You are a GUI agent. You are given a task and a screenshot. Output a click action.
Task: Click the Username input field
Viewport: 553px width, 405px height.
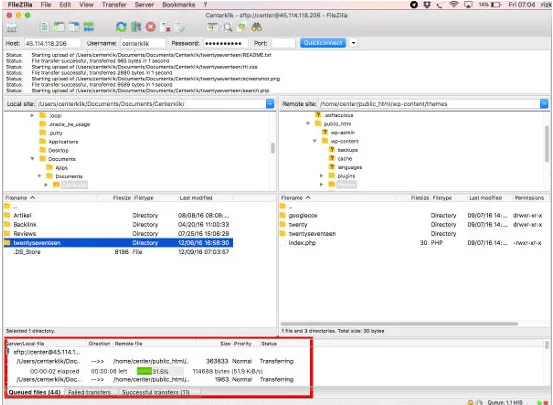(142, 43)
